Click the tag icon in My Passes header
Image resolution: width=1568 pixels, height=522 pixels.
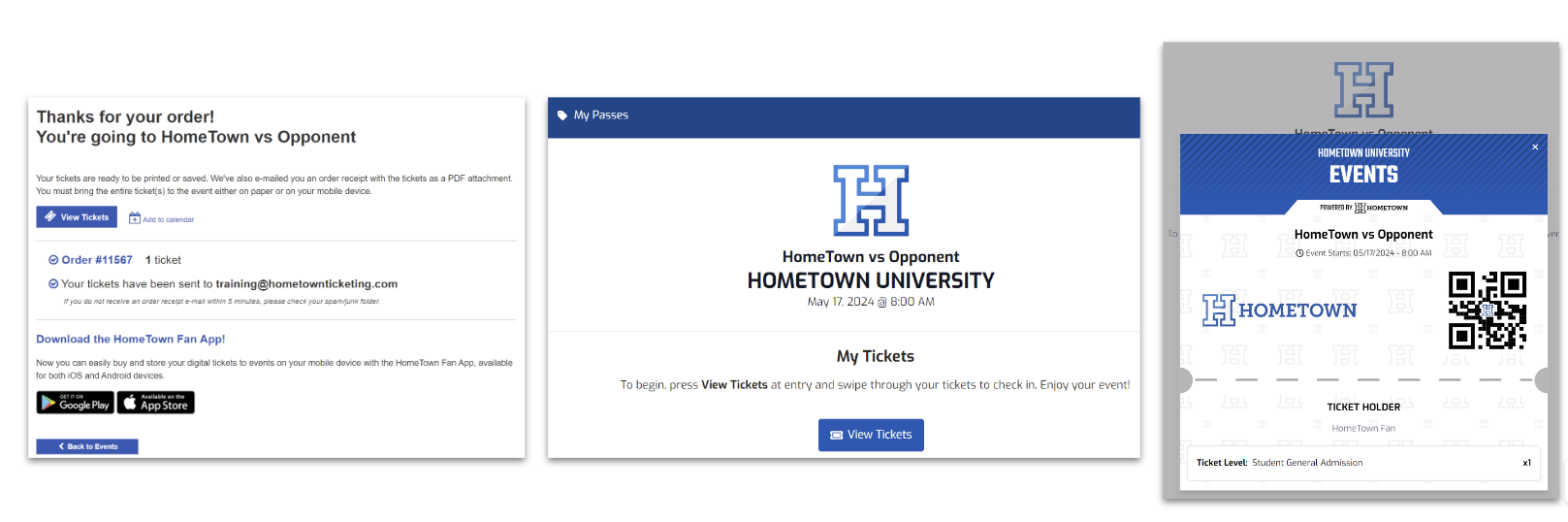pos(562,115)
